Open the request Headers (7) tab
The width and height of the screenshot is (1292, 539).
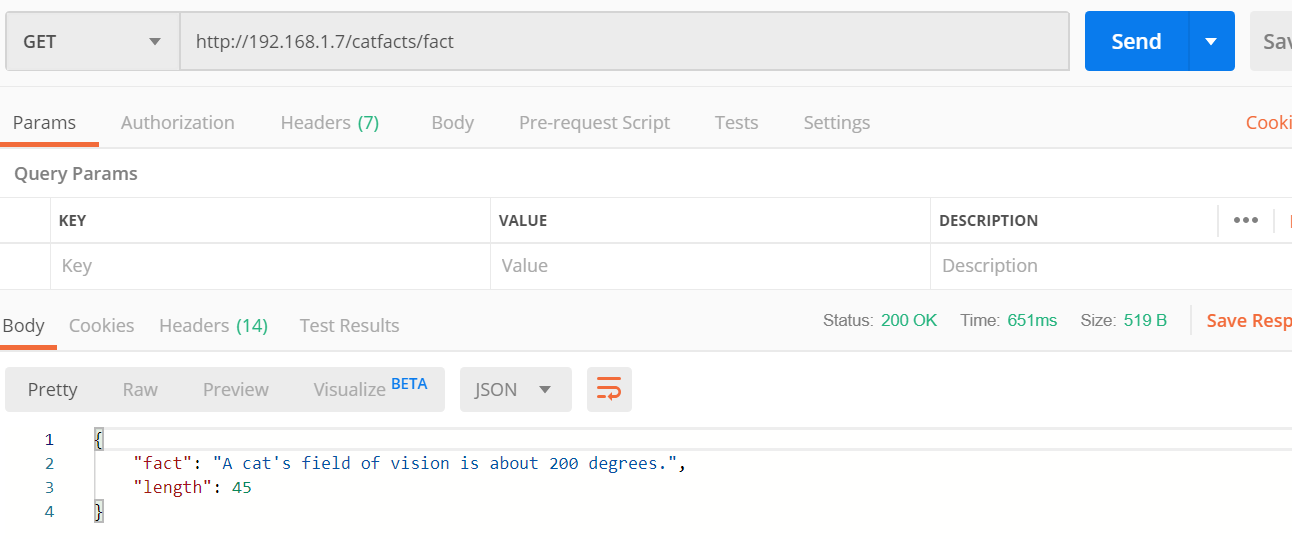pyautogui.click(x=329, y=123)
